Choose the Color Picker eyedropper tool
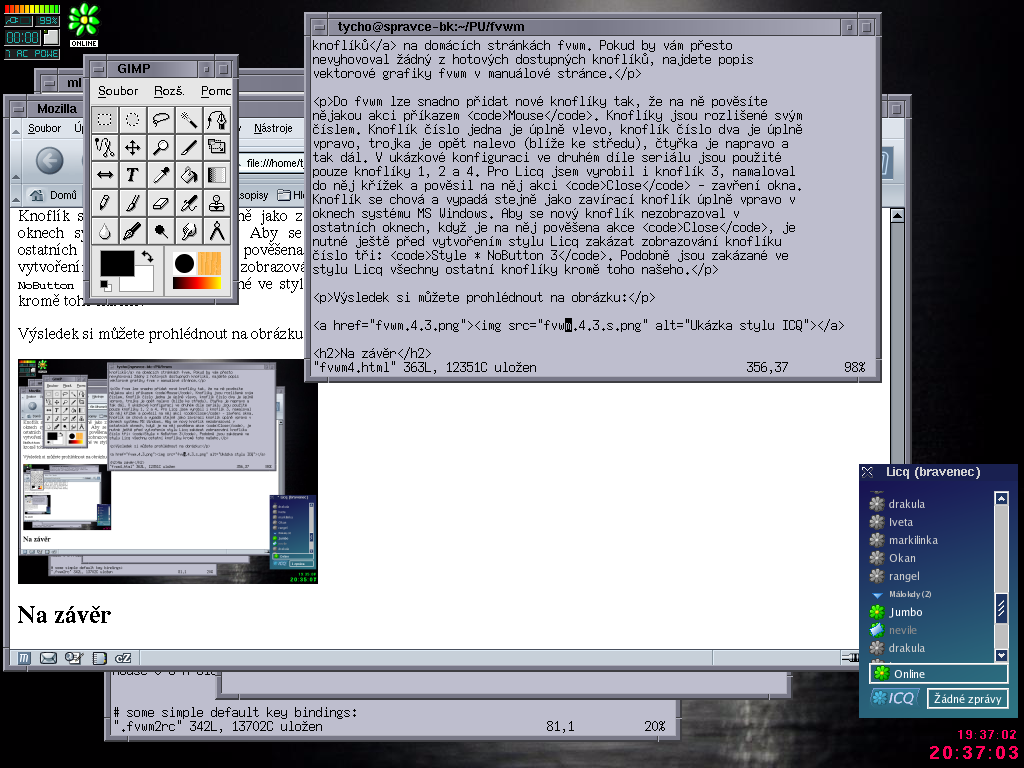The width and height of the screenshot is (1024, 768). pyautogui.click(x=161, y=176)
